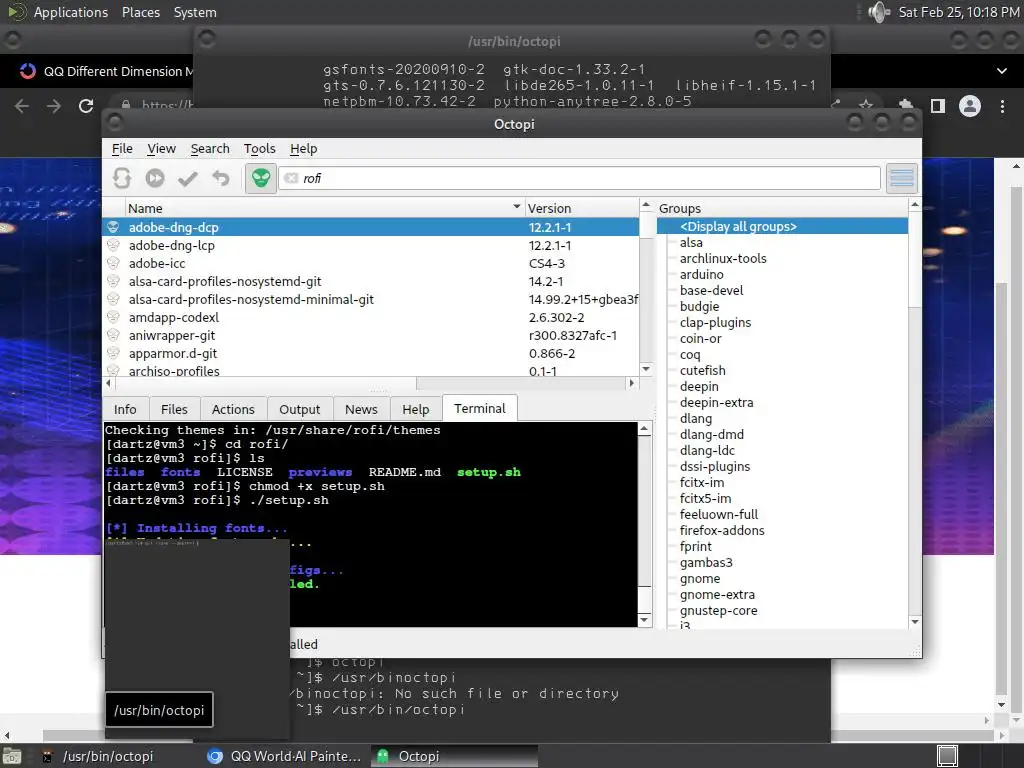Click the QQ World-AI Painter taskbar button

(285, 756)
